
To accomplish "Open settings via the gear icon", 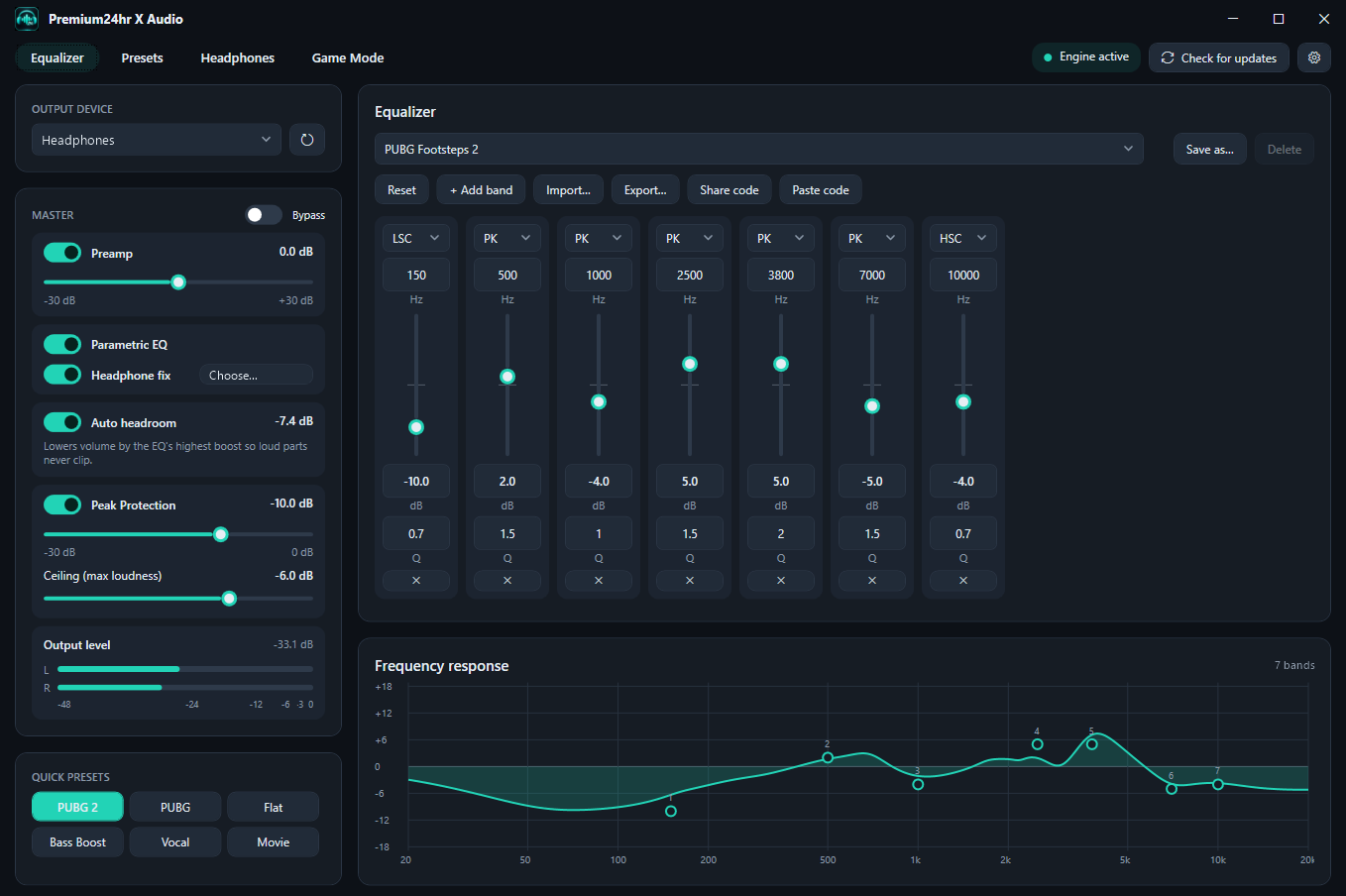I will 1314,57.
